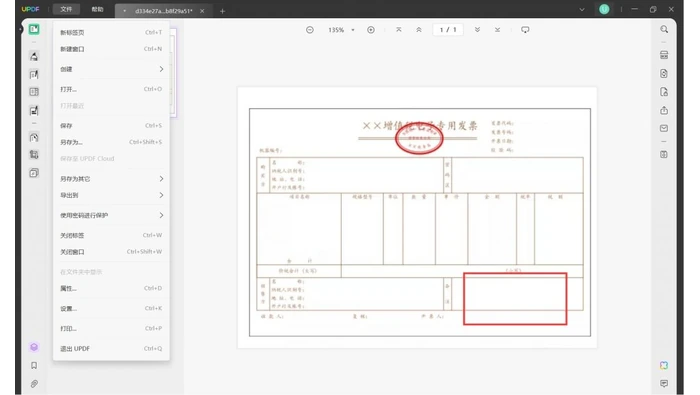This screenshot has height=395, width=700.
Task: Select the green Reader mode icon
Action: pyautogui.click(x=34, y=29)
